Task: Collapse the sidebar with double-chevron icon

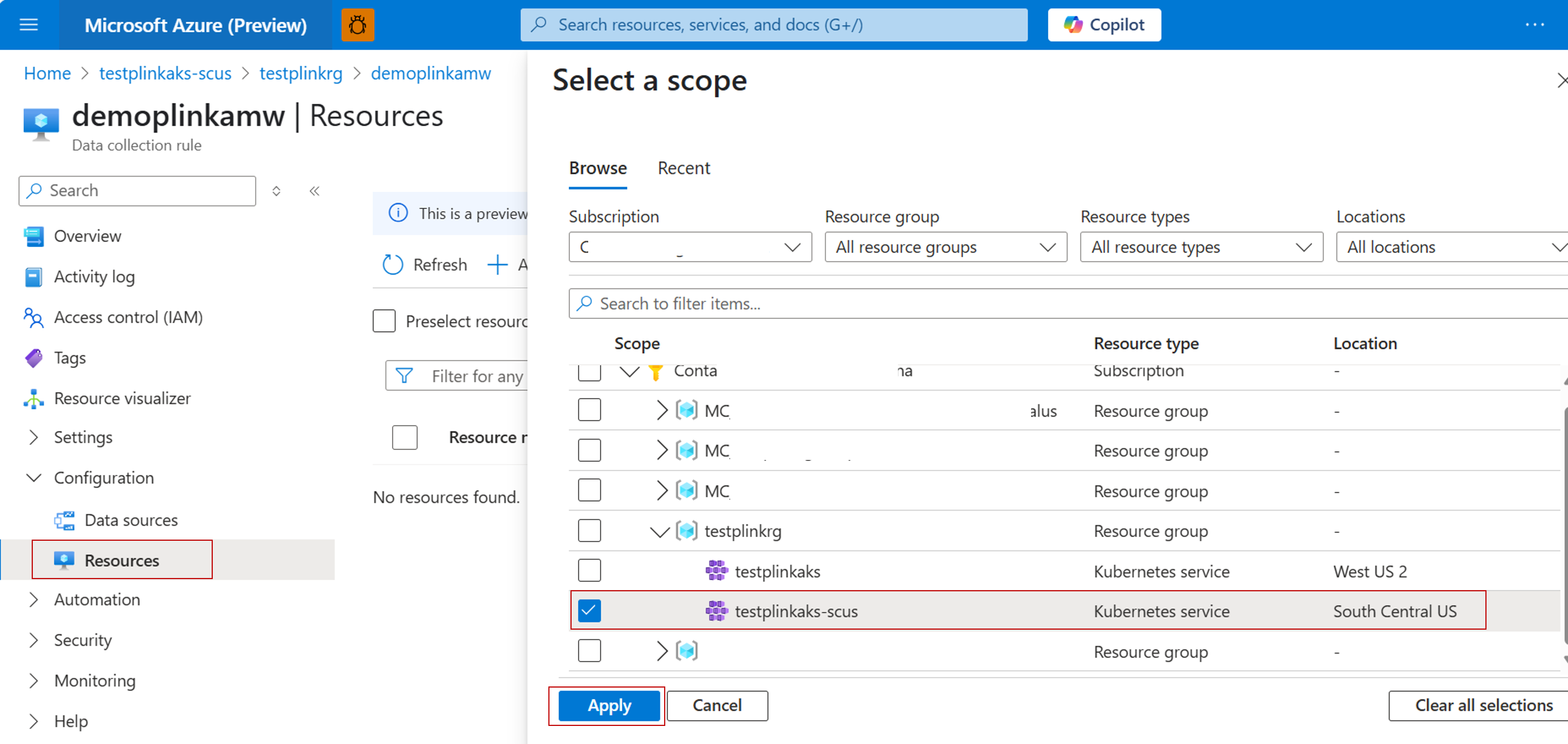Action: click(x=314, y=191)
